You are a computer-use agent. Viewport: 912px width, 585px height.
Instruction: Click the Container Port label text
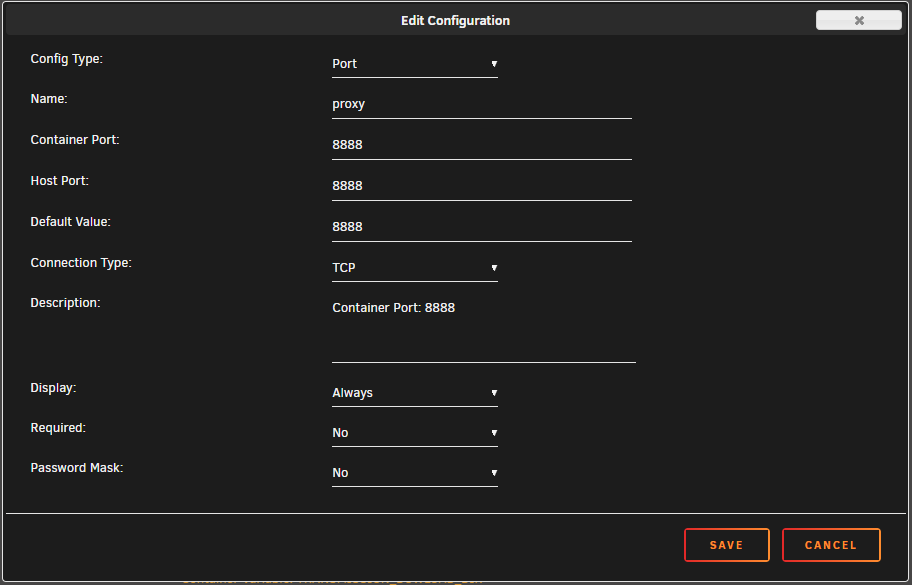pos(74,140)
